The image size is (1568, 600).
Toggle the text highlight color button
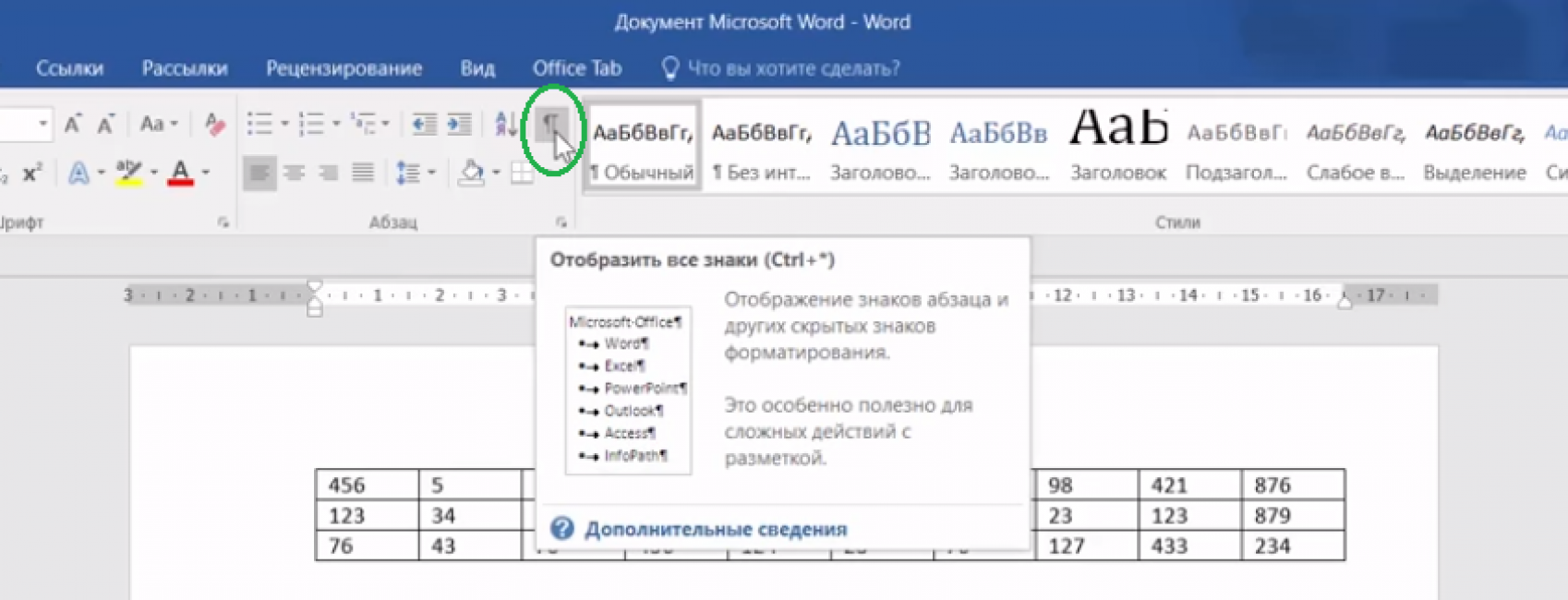coord(129,173)
